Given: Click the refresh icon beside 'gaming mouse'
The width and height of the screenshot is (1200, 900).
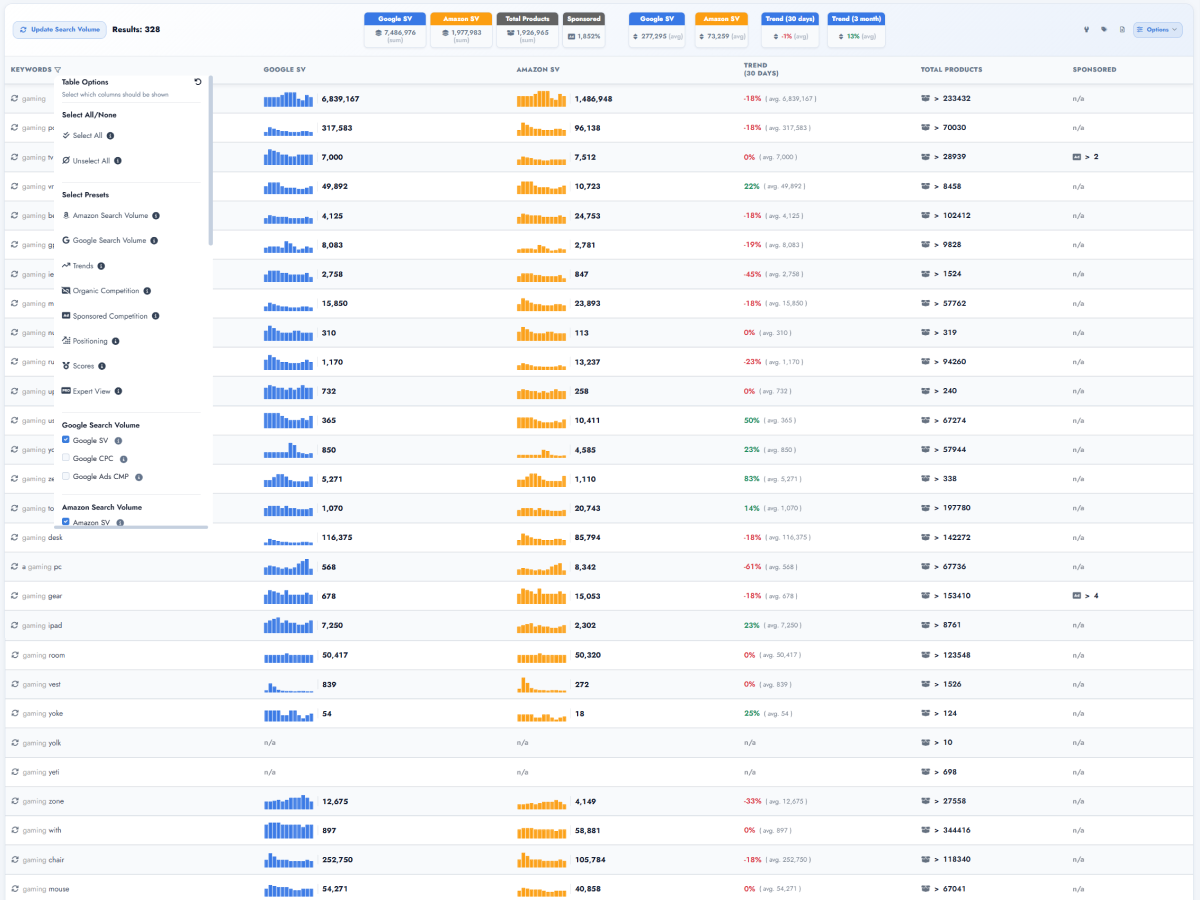Looking at the screenshot, I should coord(14,889).
